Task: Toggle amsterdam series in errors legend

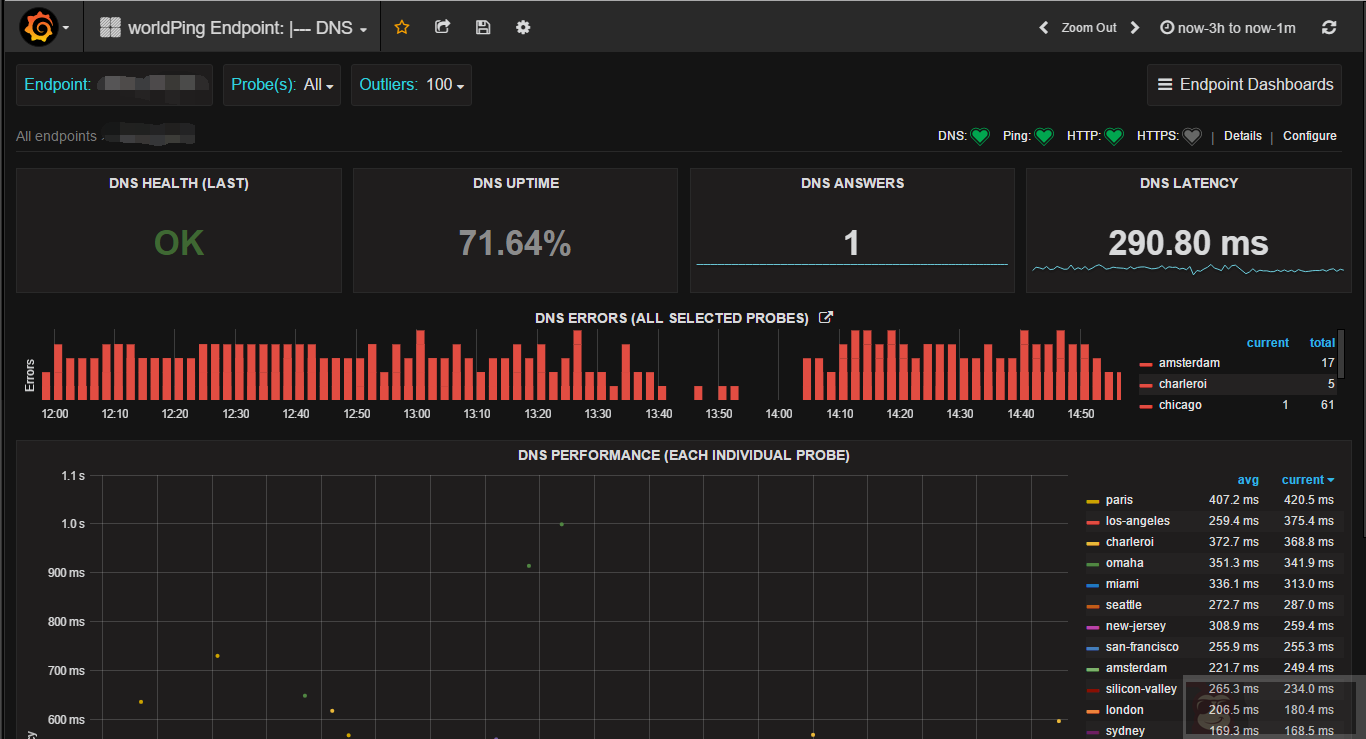Action: point(1189,363)
